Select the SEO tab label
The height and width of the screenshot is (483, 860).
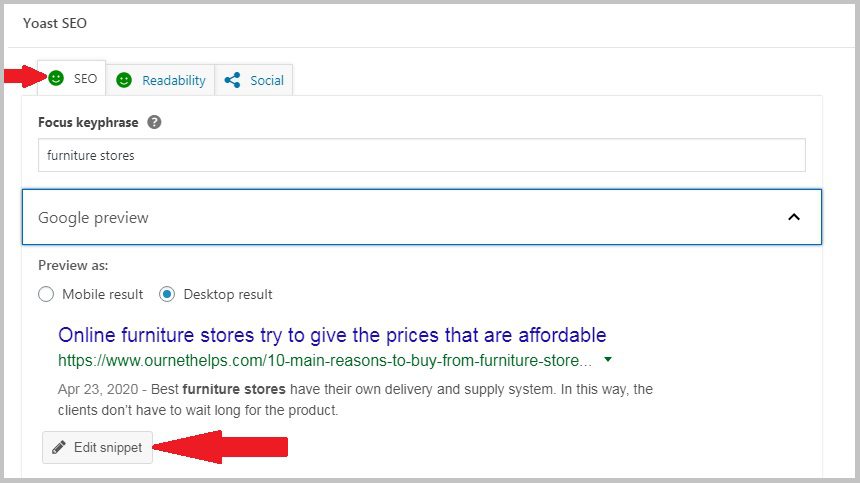pos(86,78)
